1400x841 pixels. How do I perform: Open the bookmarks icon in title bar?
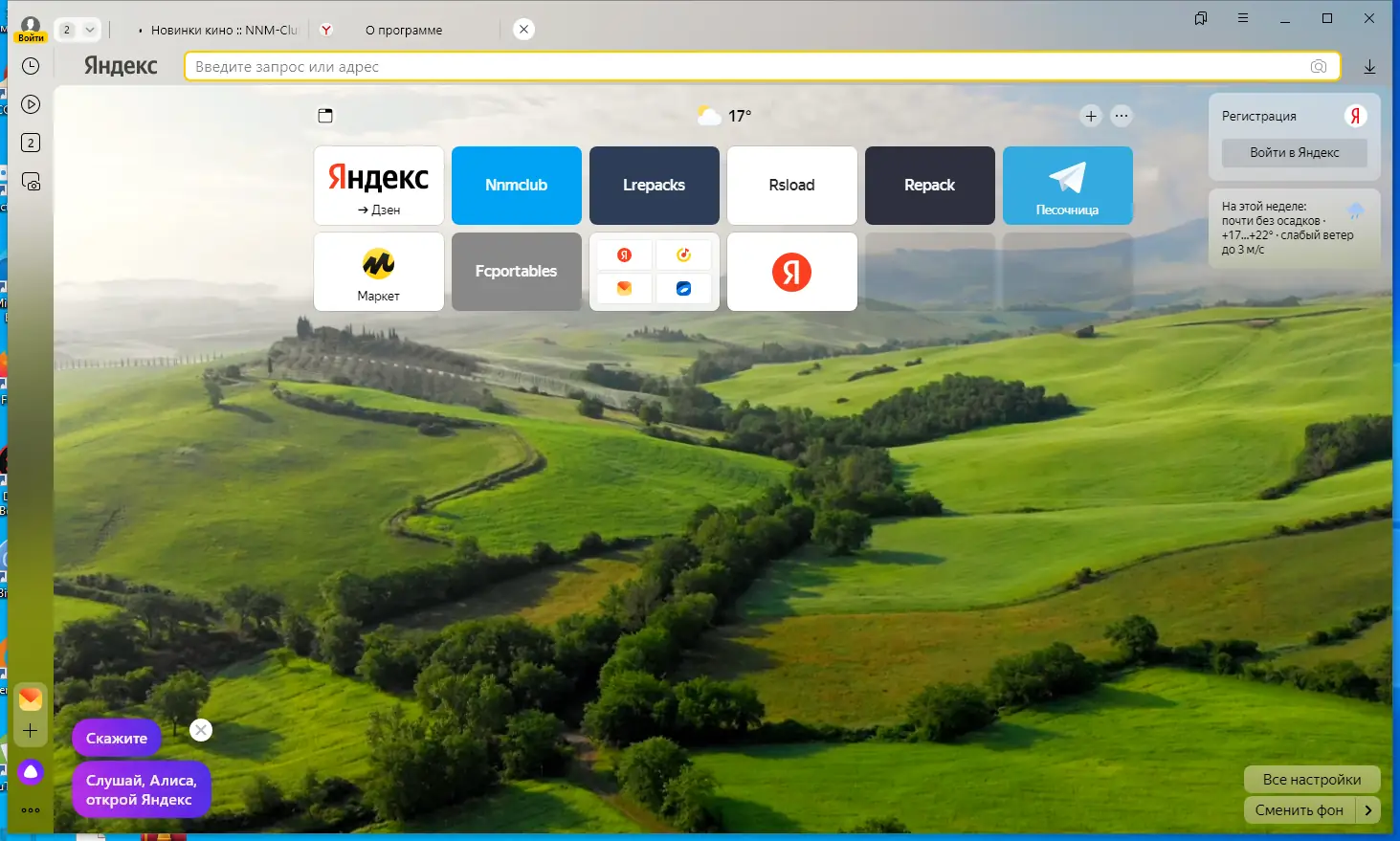pos(1201,18)
